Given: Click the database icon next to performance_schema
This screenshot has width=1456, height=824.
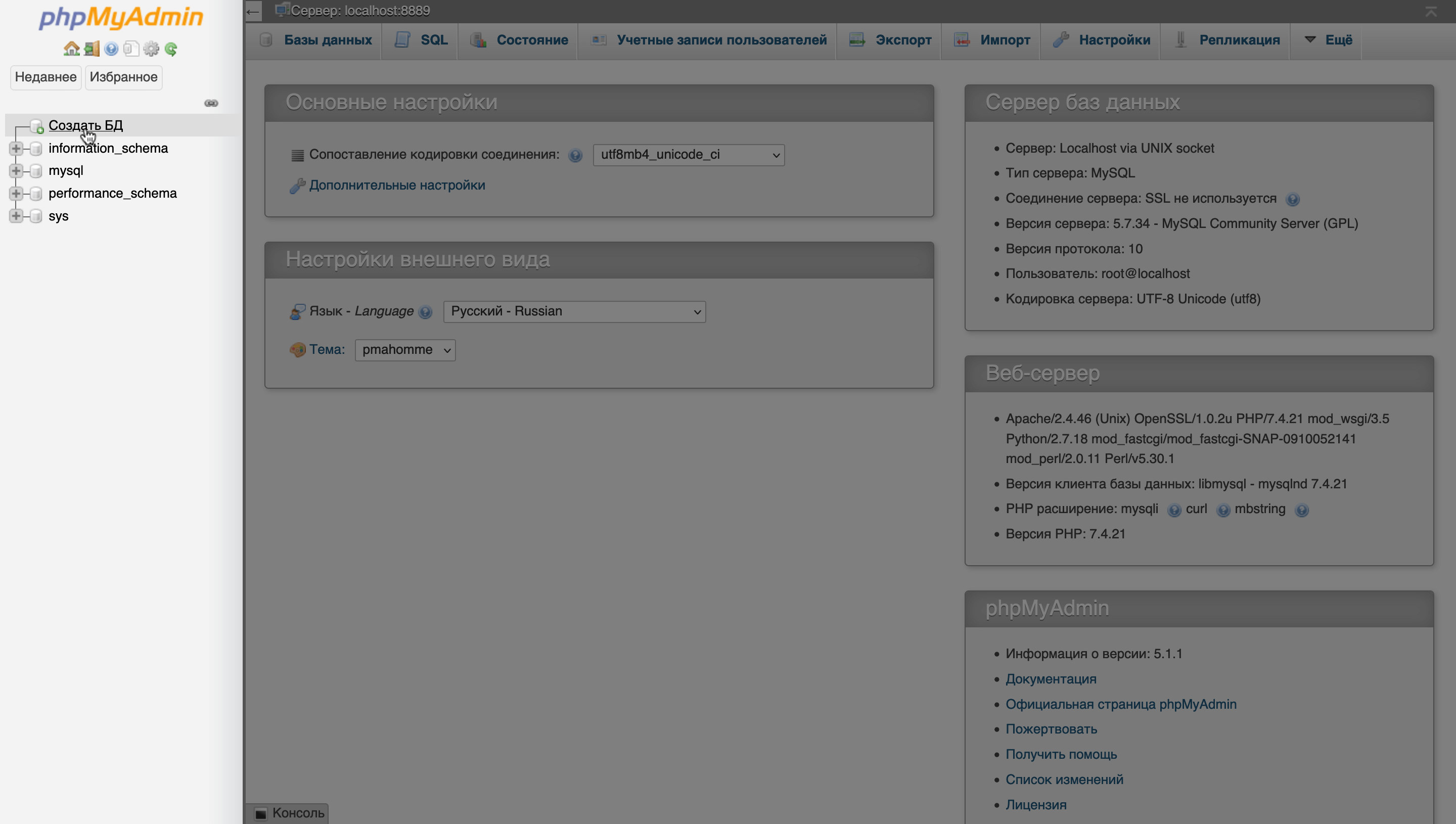Looking at the screenshot, I should coord(36,194).
